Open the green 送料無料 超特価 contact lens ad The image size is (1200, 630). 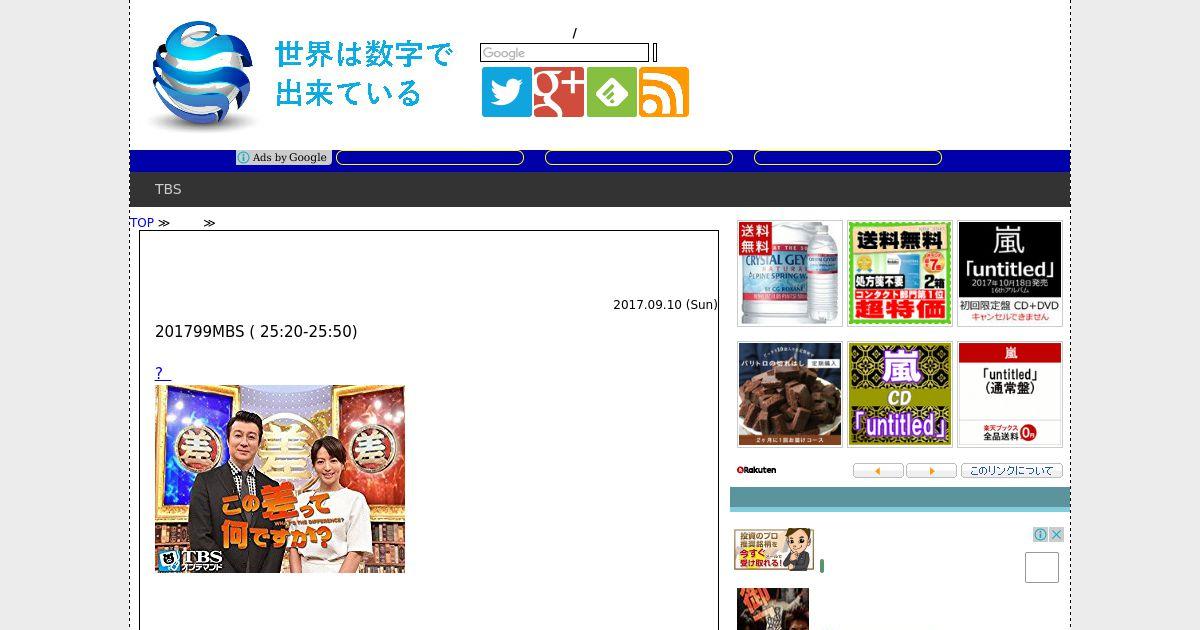click(900, 273)
